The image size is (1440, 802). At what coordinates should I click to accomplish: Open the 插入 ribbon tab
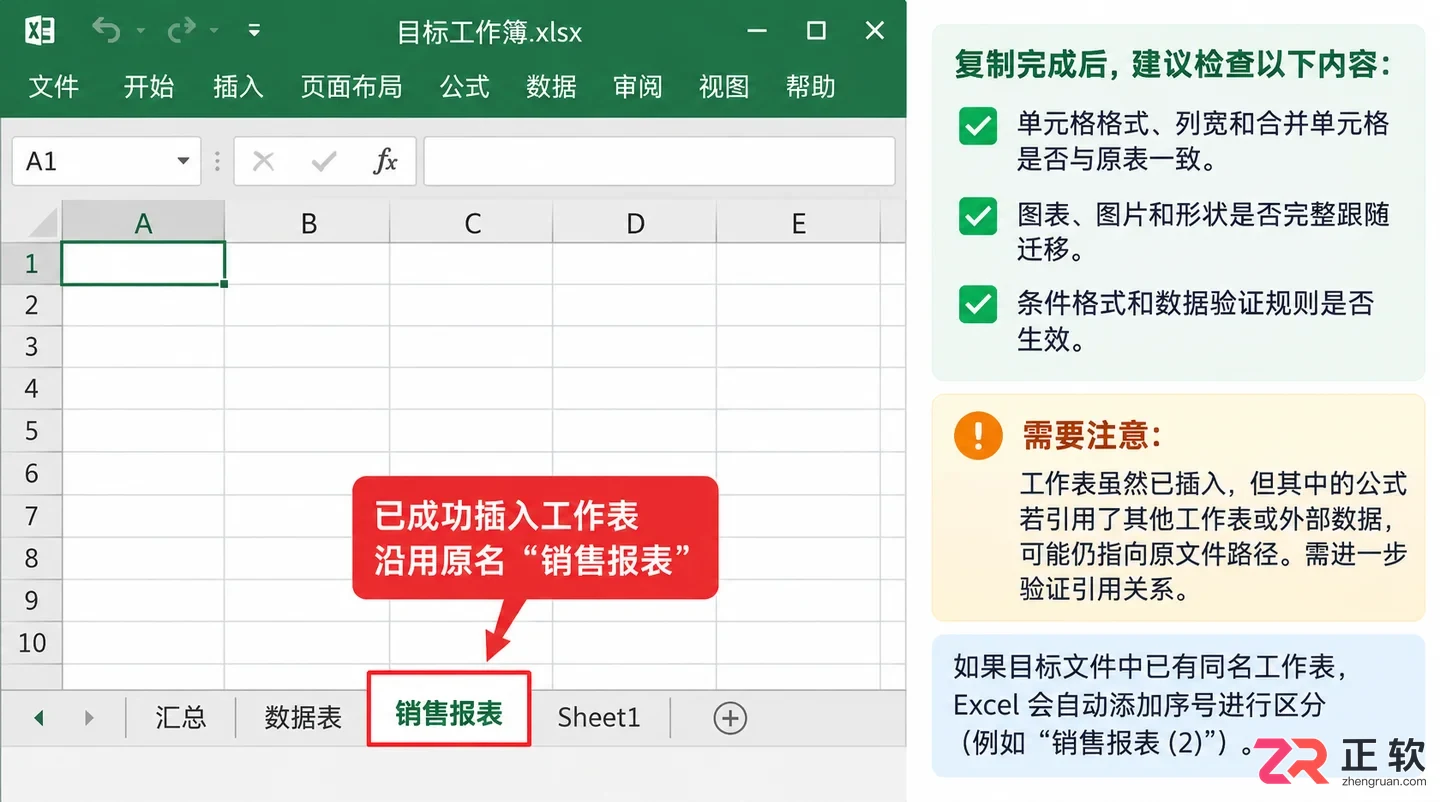pyautogui.click(x=238, y=87)
